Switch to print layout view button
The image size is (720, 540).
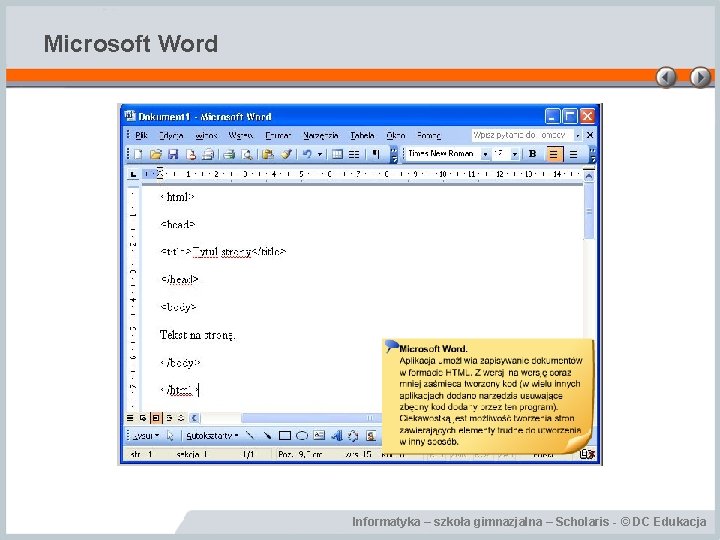point(156,418)
